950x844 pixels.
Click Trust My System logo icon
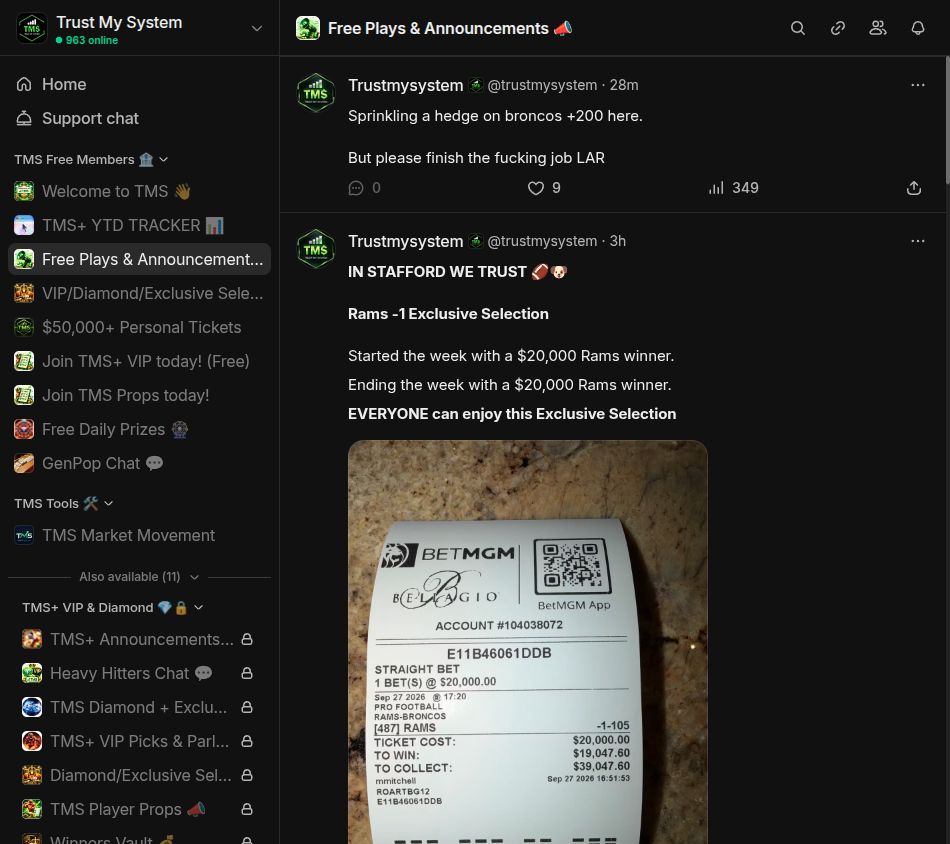coord(32,28)
